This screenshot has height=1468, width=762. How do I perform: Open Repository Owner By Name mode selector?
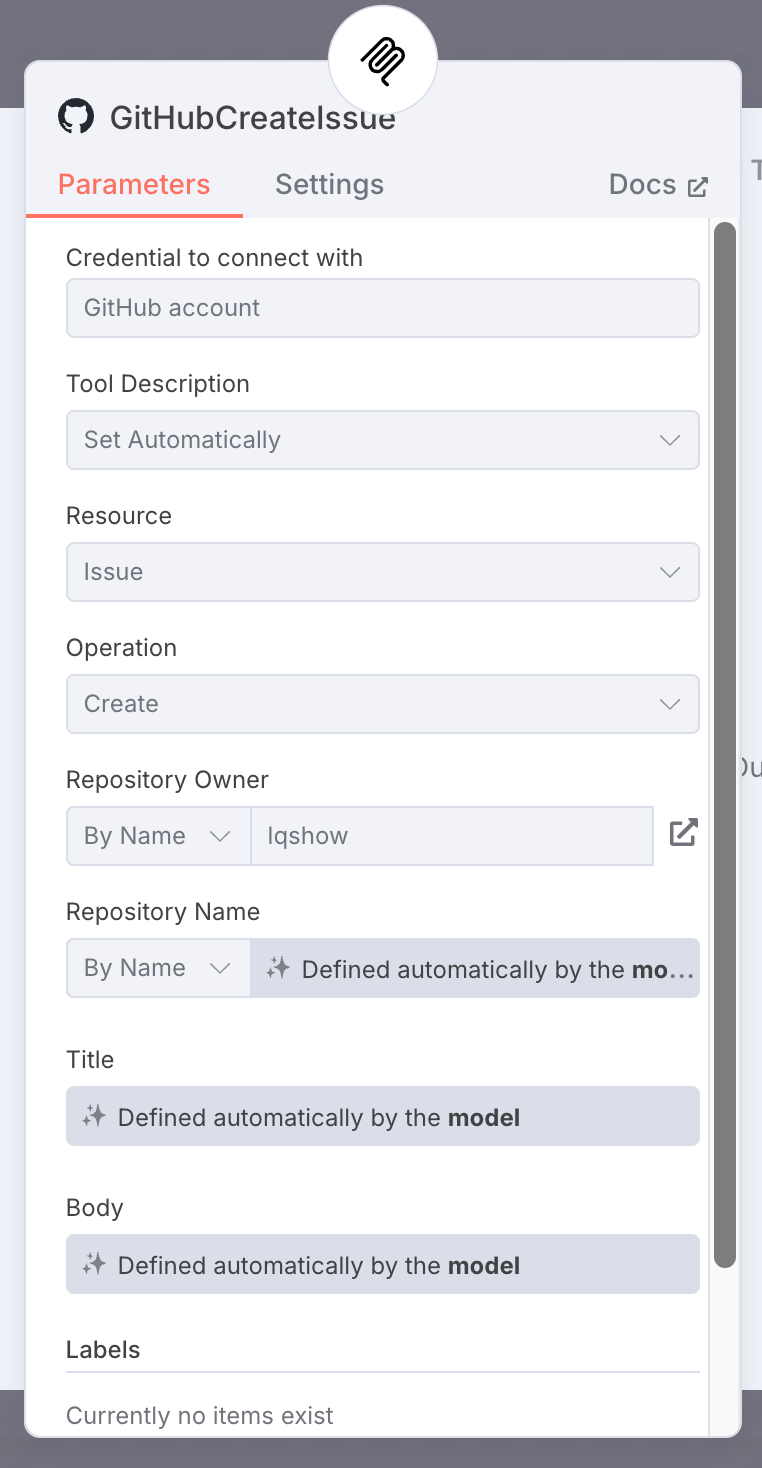tap(158, 836)
